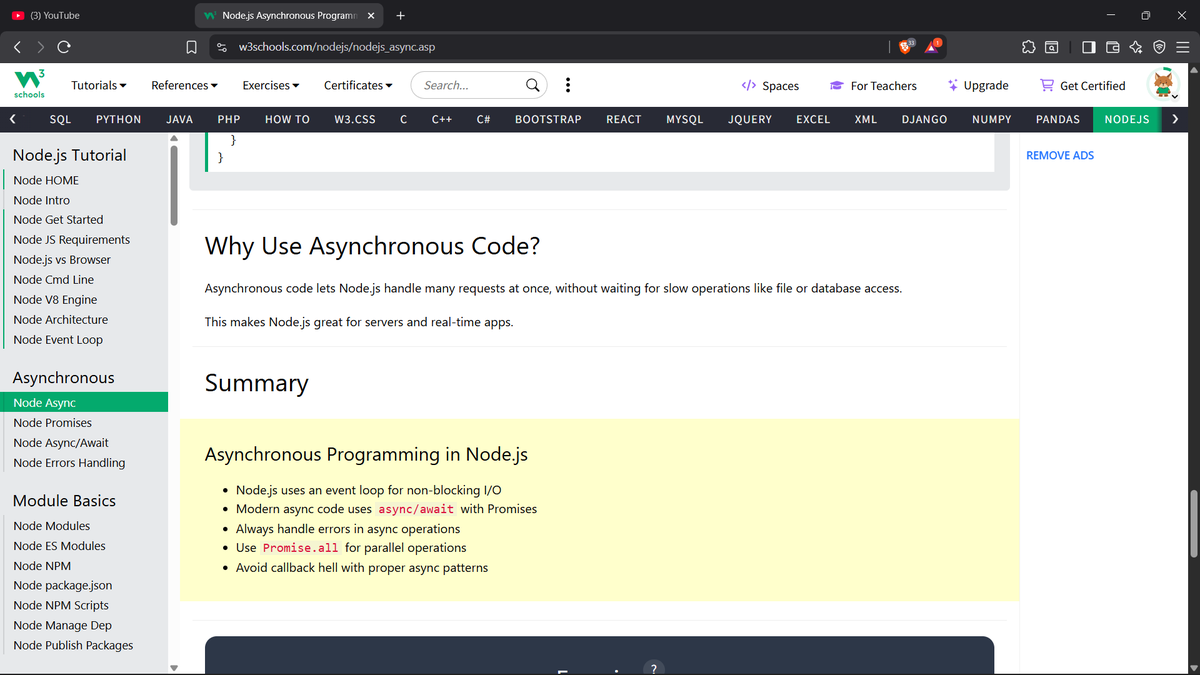Click the bookmark icon in the address bar
This screenshot has height=675, width=1200.
pos(191,47)
